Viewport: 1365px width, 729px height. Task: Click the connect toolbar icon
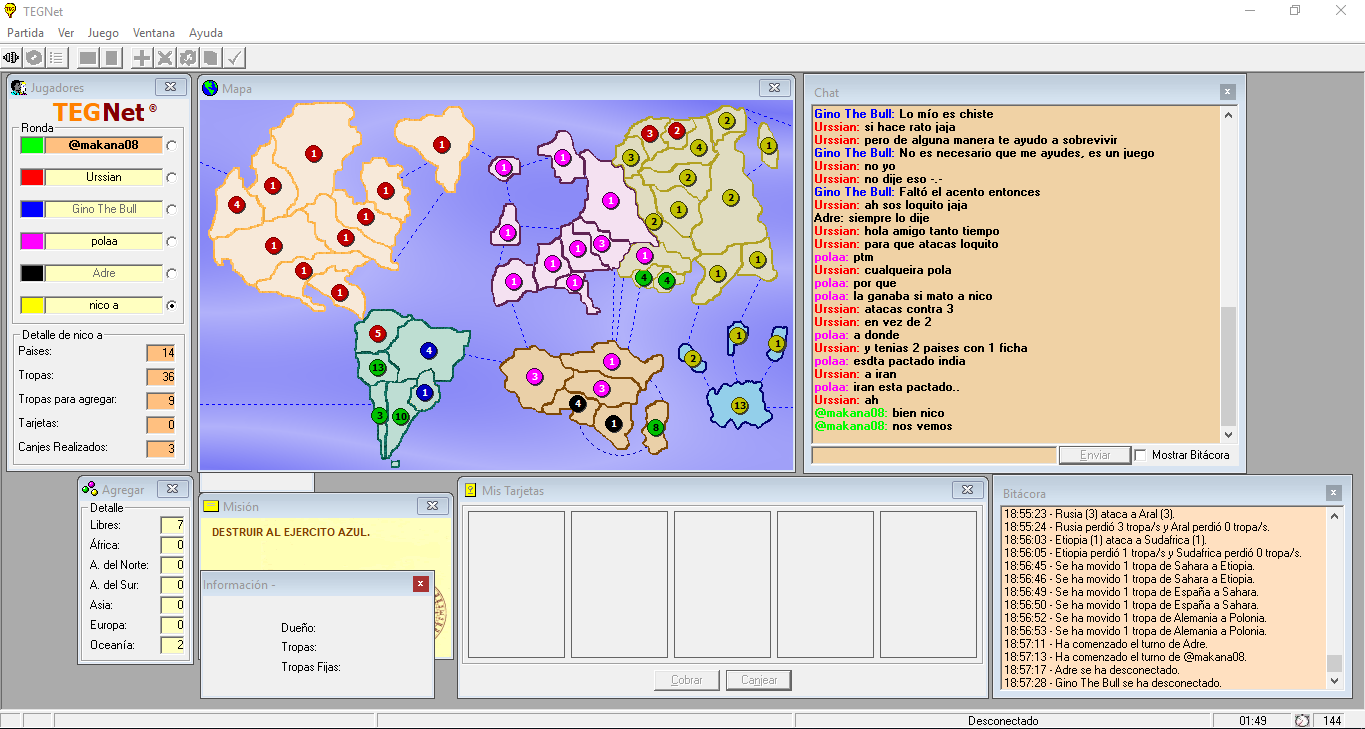12,58
